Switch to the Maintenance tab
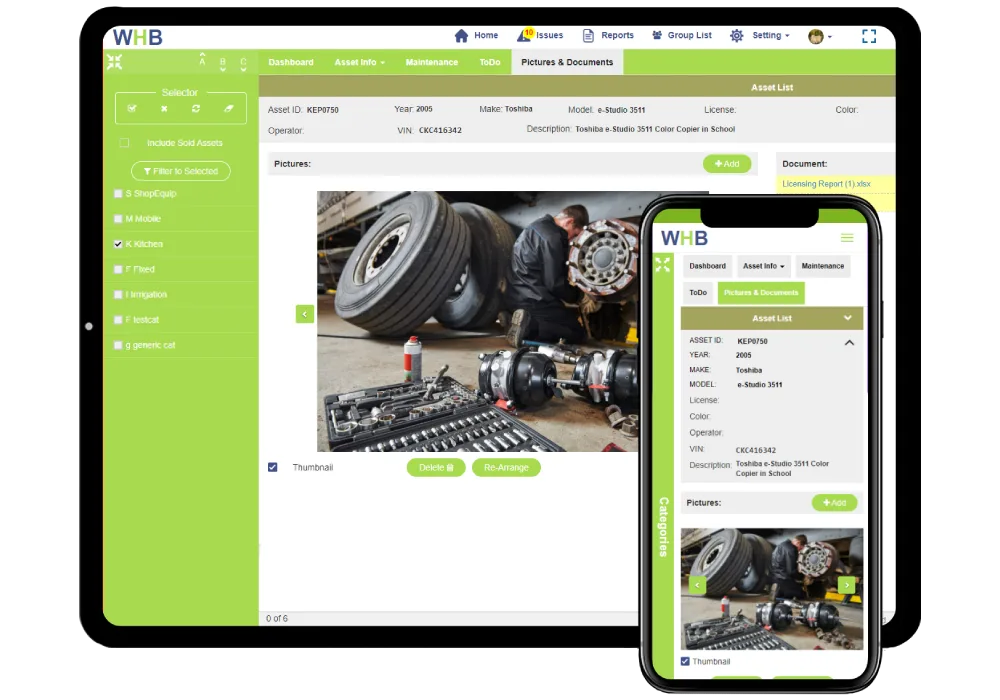 pyautogui.click(x=431, y=61)
